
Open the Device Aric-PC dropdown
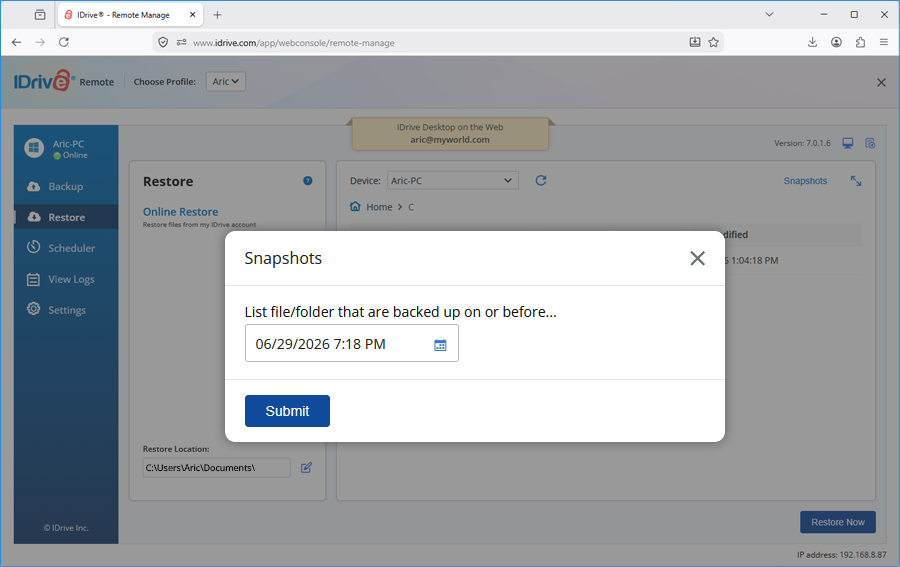pos(452,181)
